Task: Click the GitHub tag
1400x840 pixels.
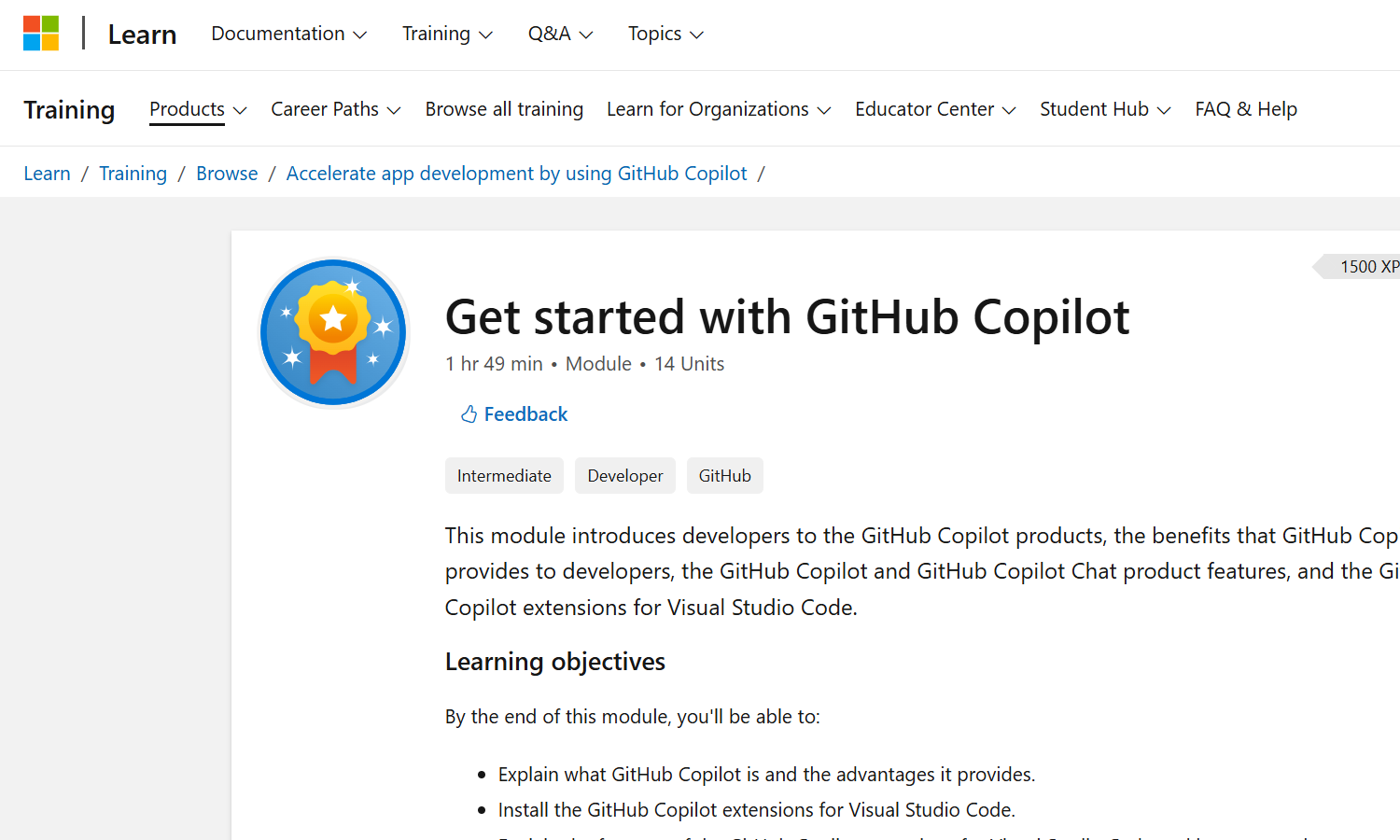Action: click(x=724, y=476)
